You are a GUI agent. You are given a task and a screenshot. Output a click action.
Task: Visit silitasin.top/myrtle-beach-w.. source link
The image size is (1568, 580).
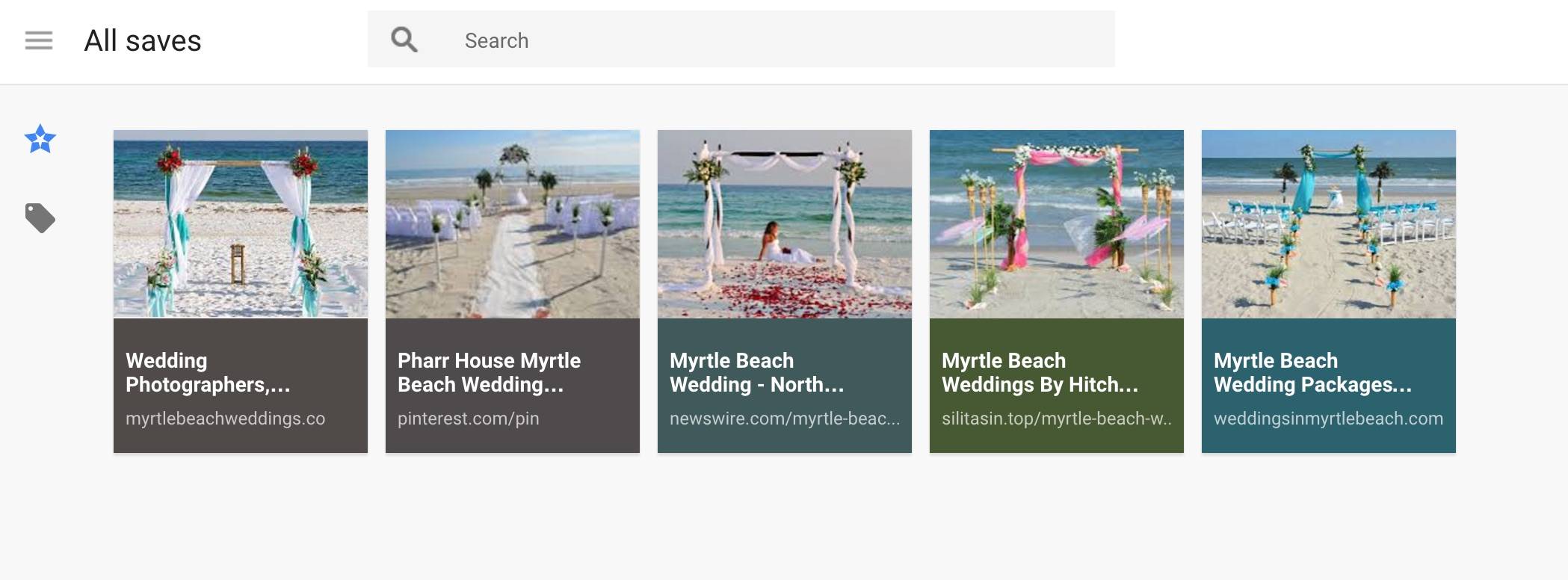click(x=1057, y=419)
